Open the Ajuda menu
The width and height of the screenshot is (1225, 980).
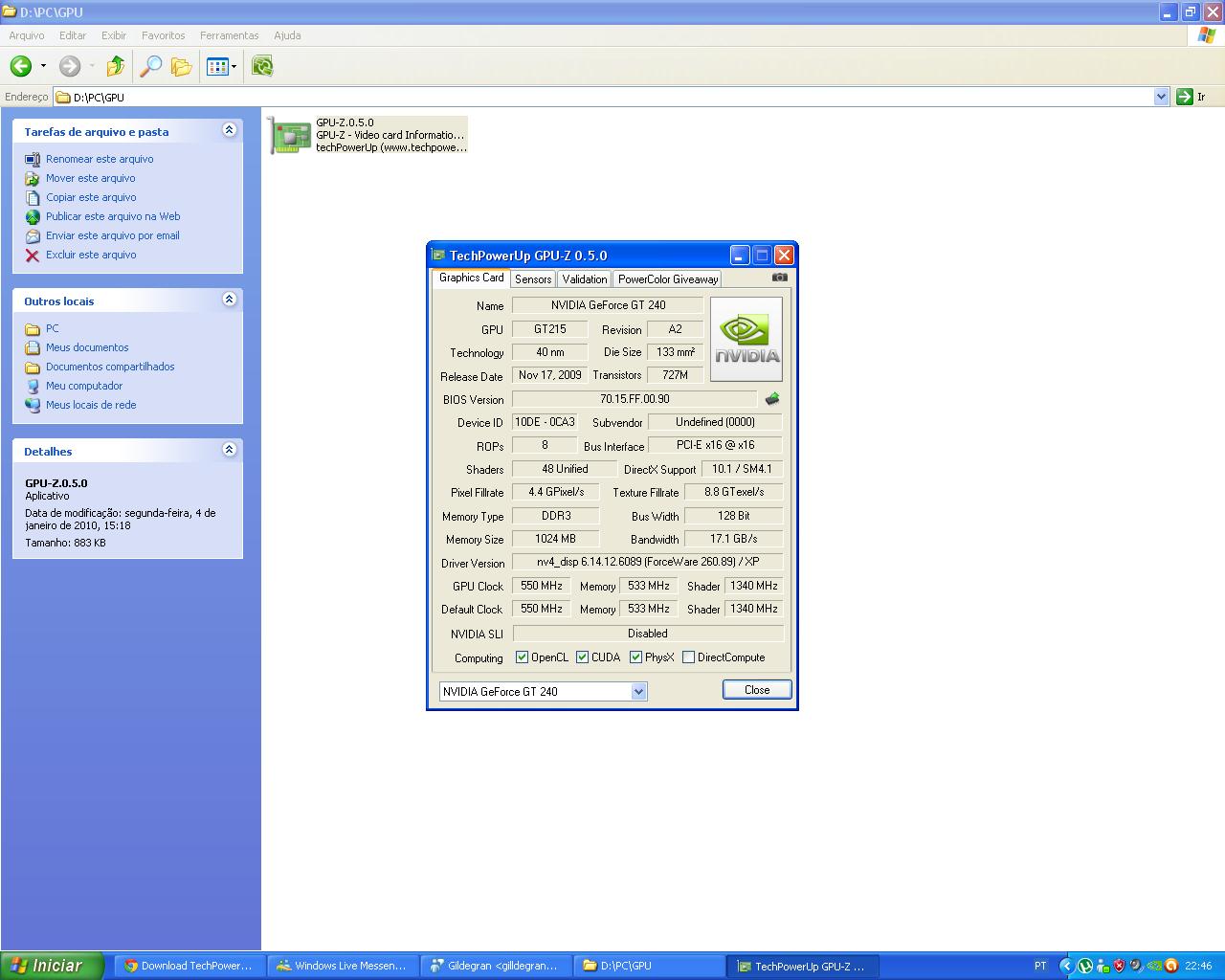click(287, 35)
